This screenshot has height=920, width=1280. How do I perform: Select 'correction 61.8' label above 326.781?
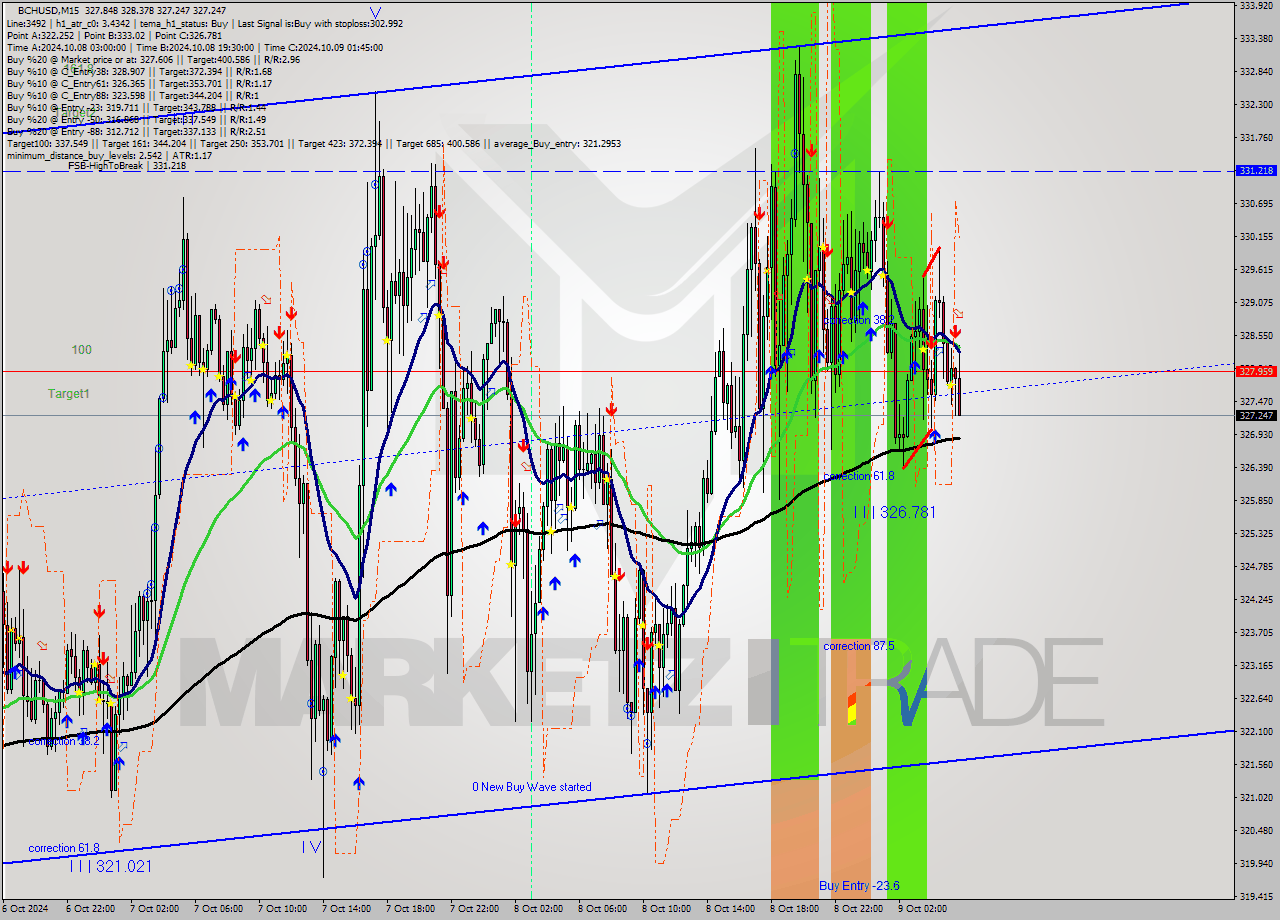[x=858, y=476]
